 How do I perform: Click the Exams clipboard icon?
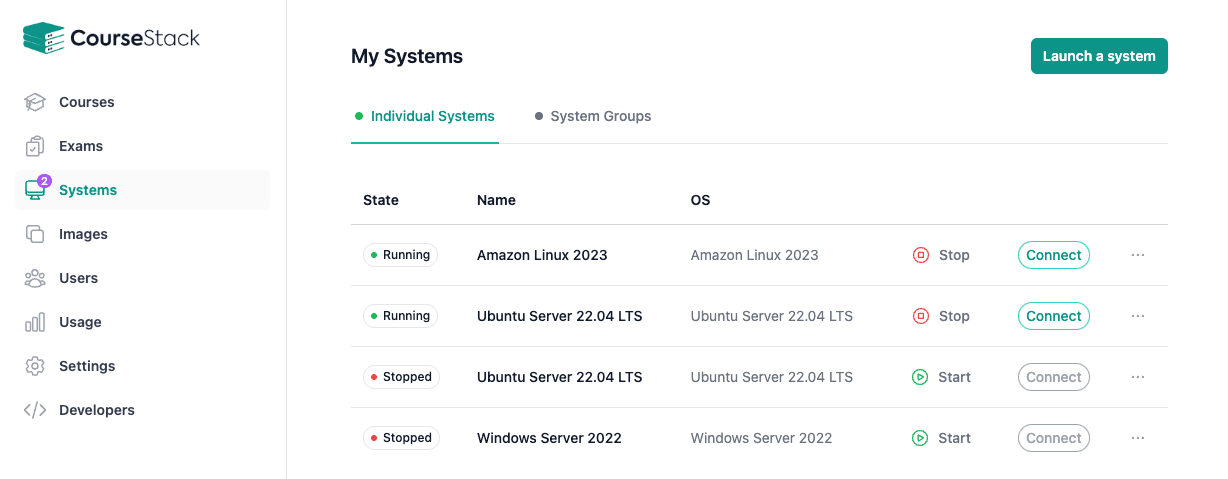(x=35, y=146)
